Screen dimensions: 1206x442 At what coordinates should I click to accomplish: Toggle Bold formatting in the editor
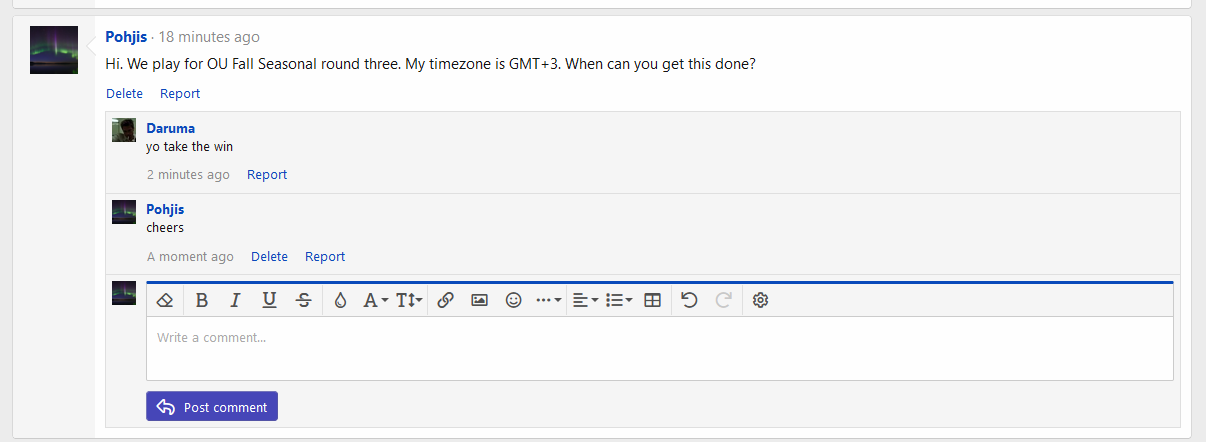point(202,300)
